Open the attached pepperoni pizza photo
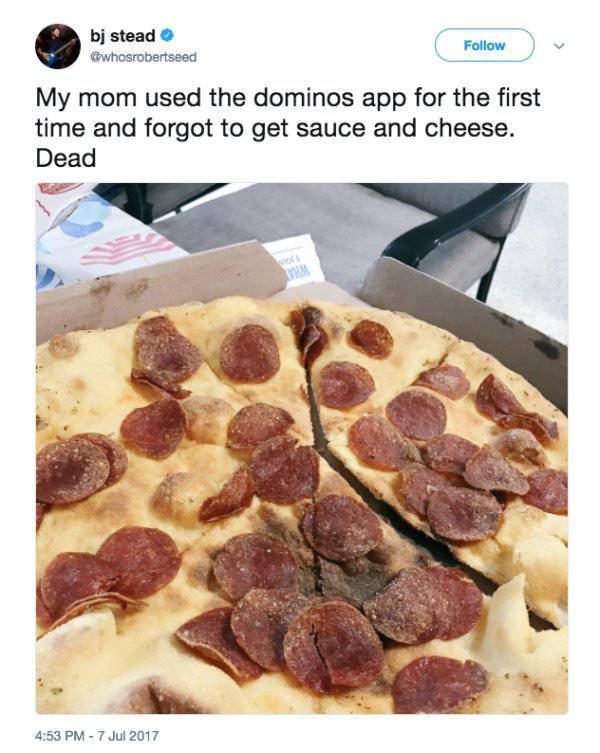 click(302, 448)
